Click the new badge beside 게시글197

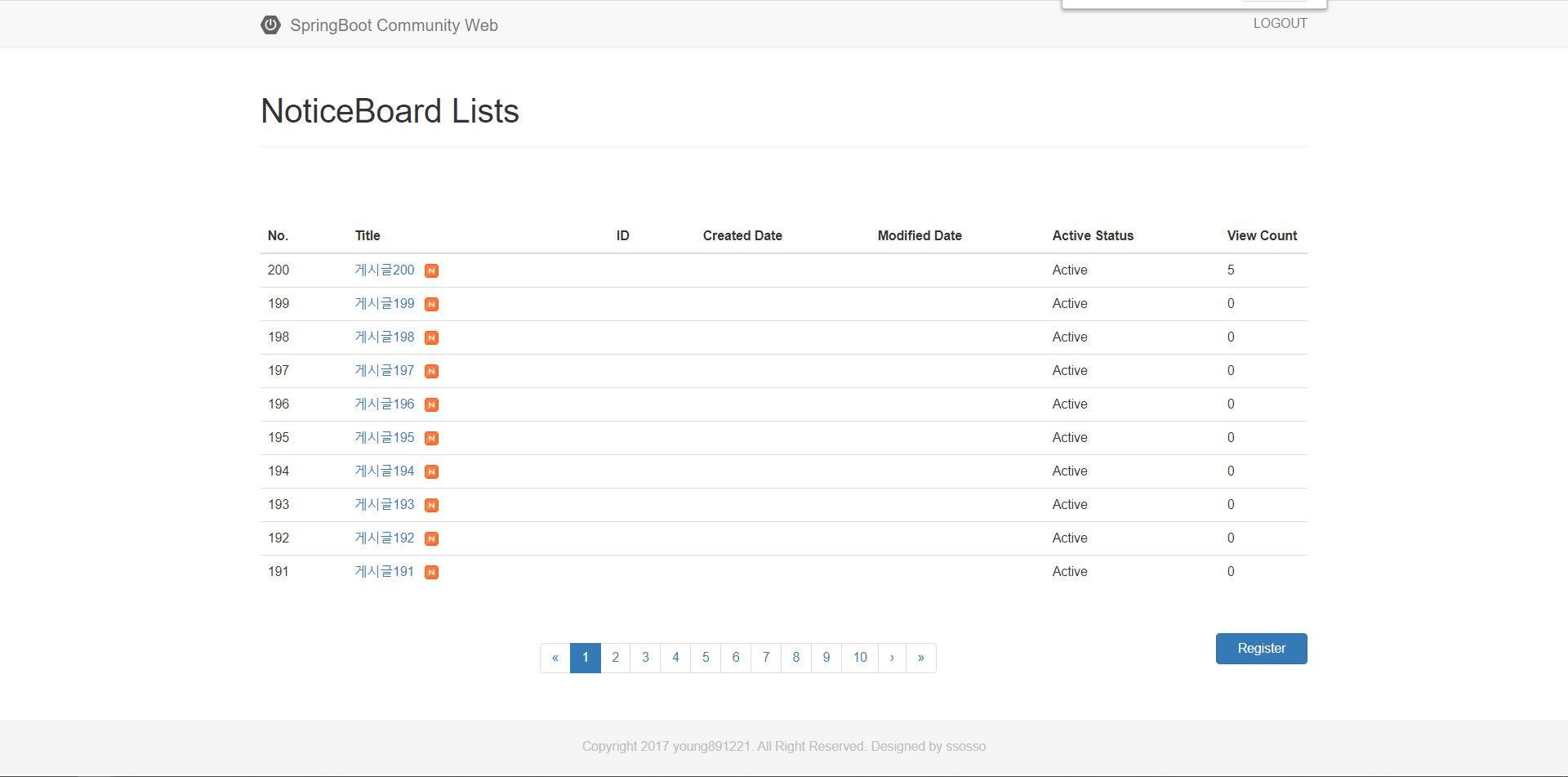[431, 372]
